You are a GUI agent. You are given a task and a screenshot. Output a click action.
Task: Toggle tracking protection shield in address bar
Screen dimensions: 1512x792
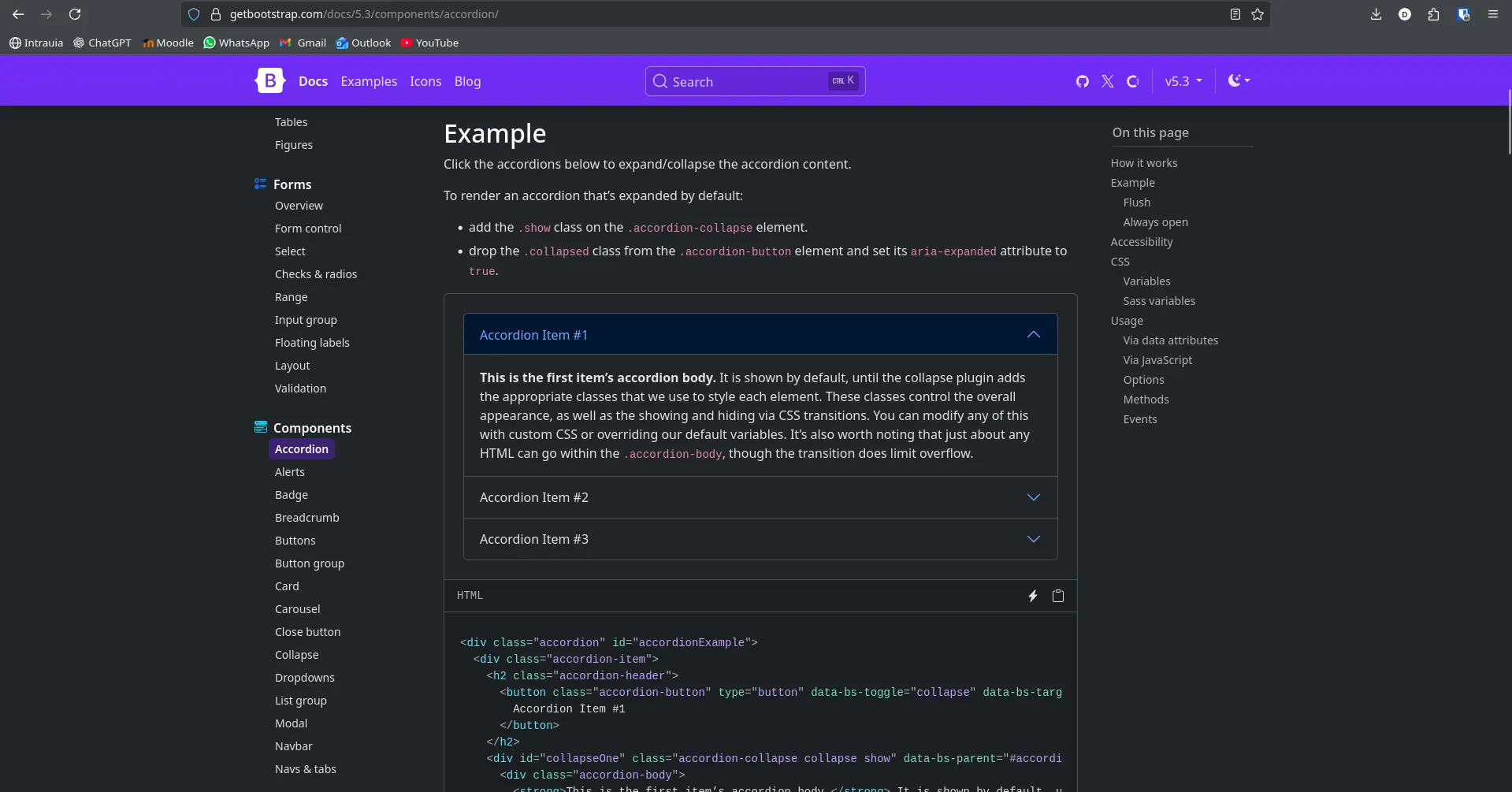[x=194, y=14]
